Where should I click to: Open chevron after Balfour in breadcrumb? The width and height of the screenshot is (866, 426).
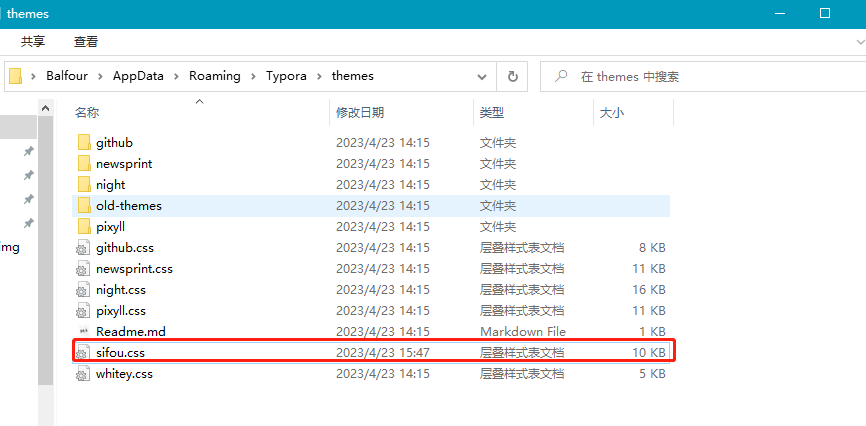[101, 76]
